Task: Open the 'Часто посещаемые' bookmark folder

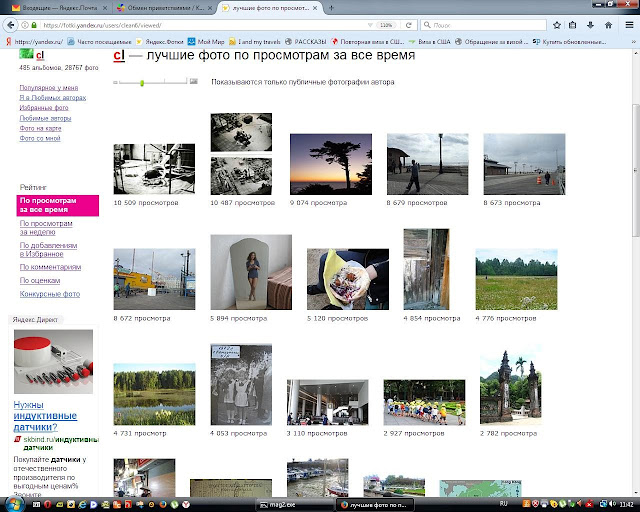Action: click(100, 42)
